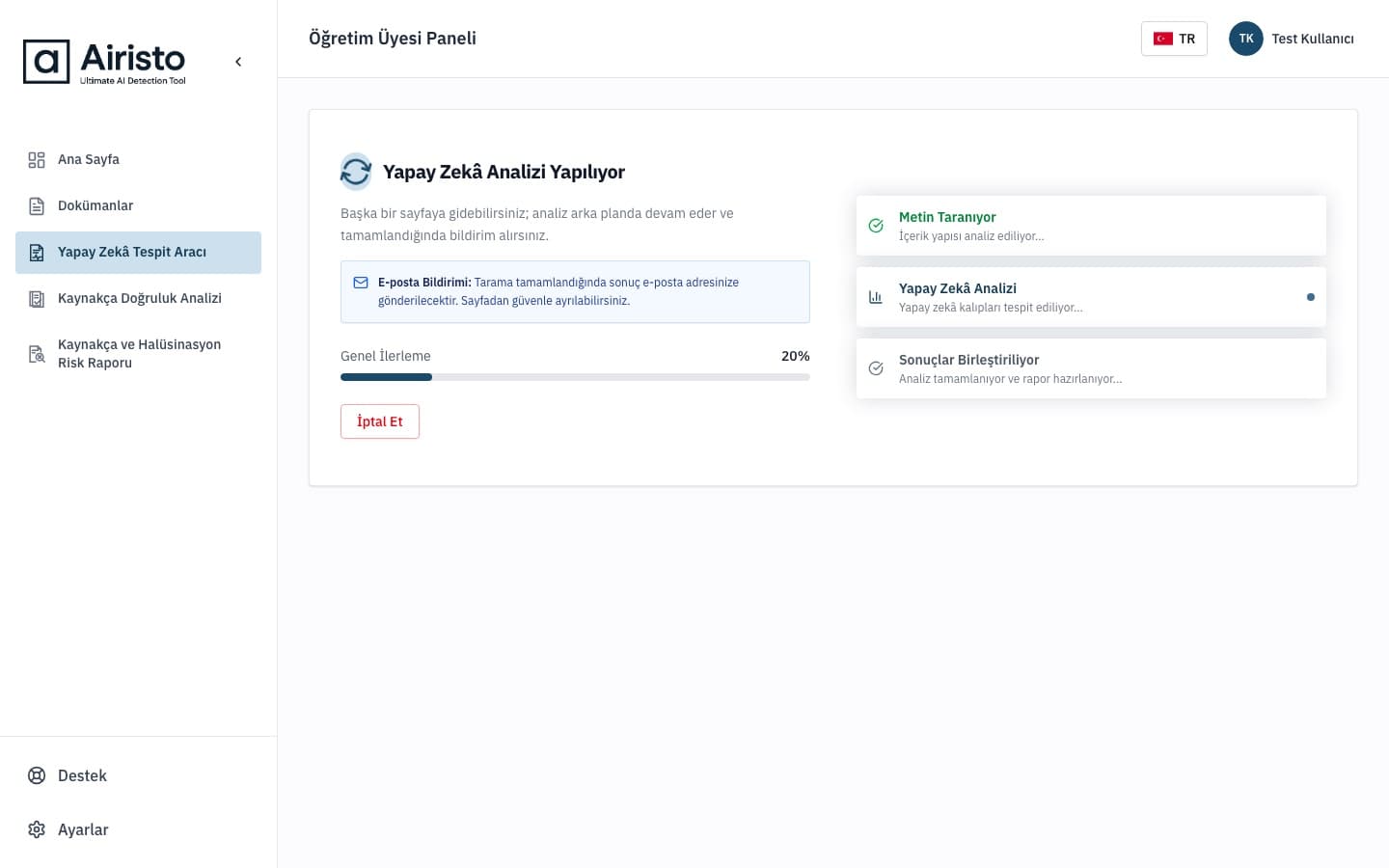Click the Destek lifebuoy icon

tap(37, 775)
